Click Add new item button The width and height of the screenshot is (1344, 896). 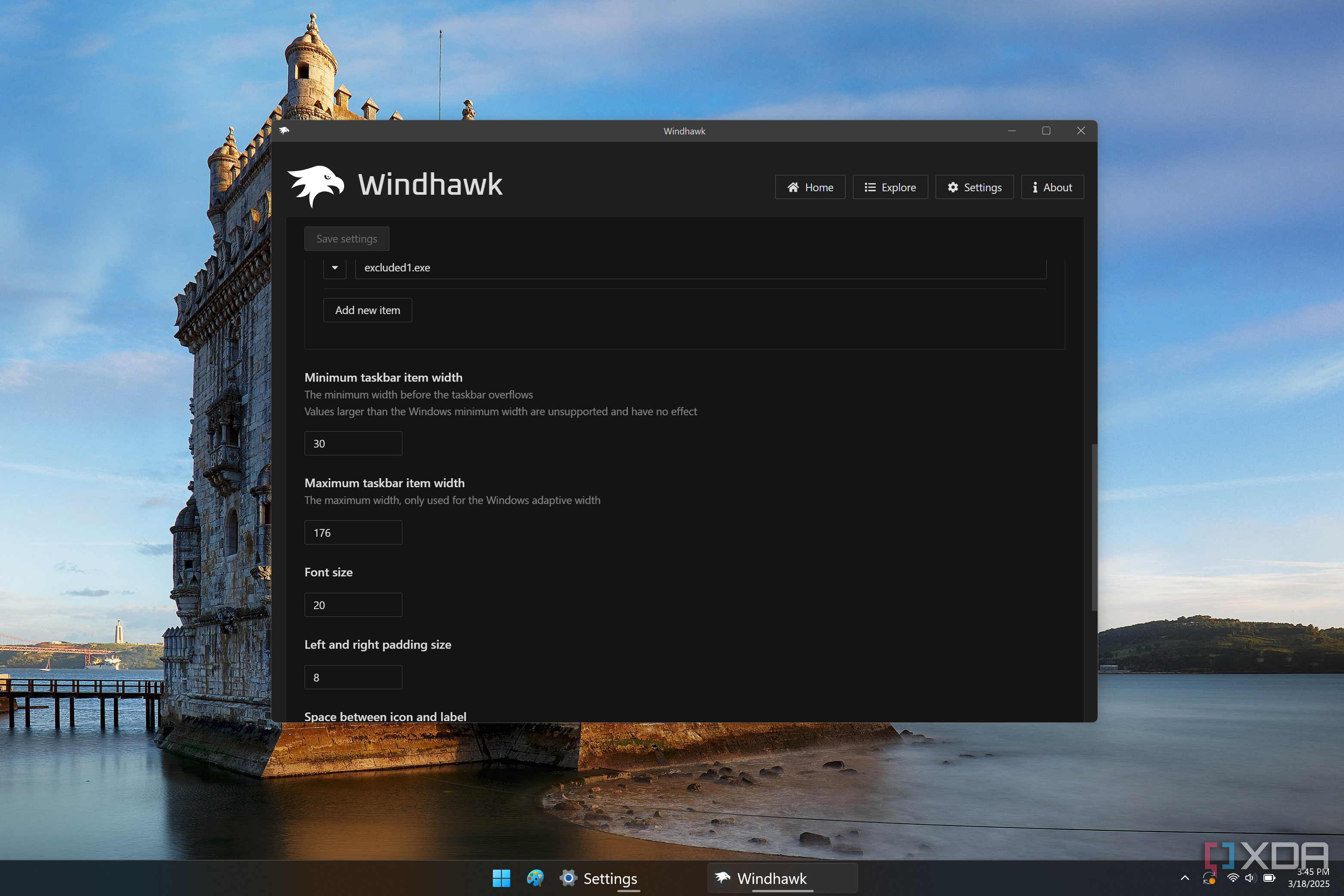[x=367, y=310]
